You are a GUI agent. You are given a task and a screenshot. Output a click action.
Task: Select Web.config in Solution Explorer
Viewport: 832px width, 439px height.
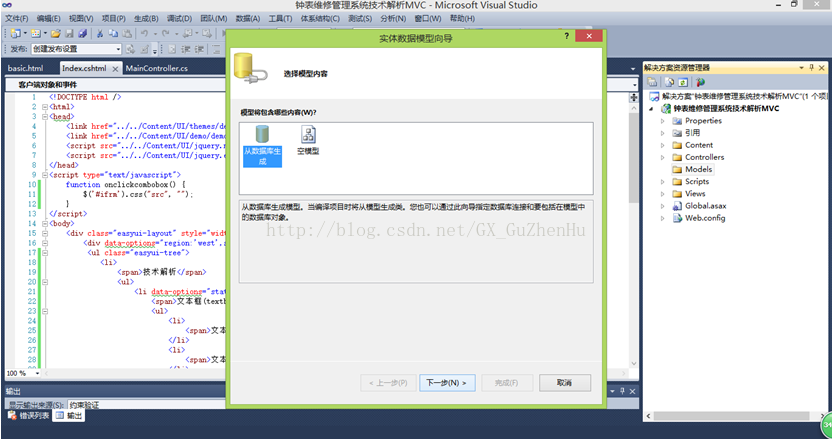click(x=705, y=218)
